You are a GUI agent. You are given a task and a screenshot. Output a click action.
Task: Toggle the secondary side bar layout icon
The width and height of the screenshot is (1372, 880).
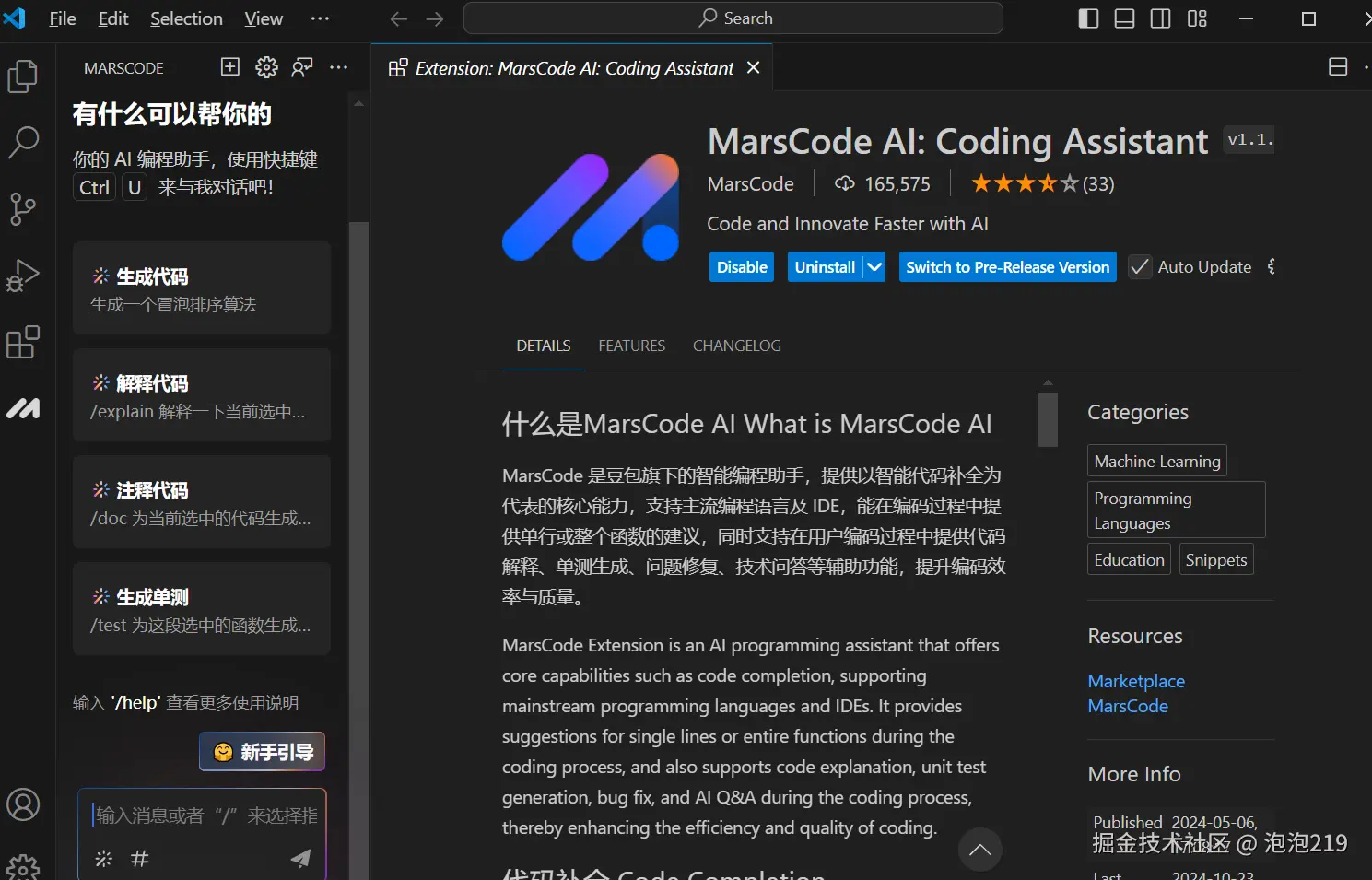point(1161,18)
